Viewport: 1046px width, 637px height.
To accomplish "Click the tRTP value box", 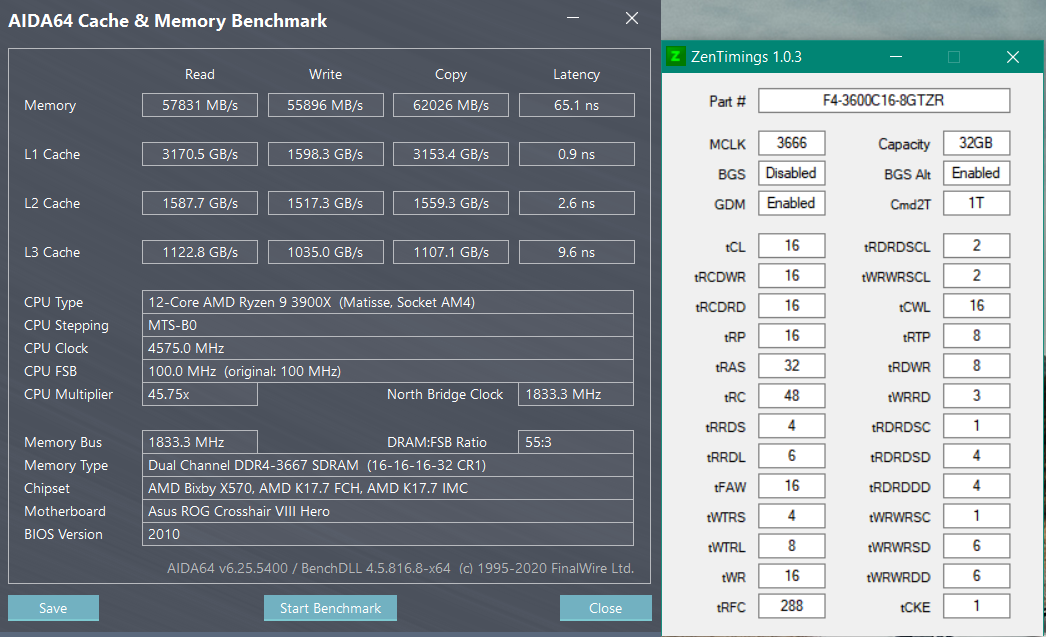I will click(x=977, y=336).
